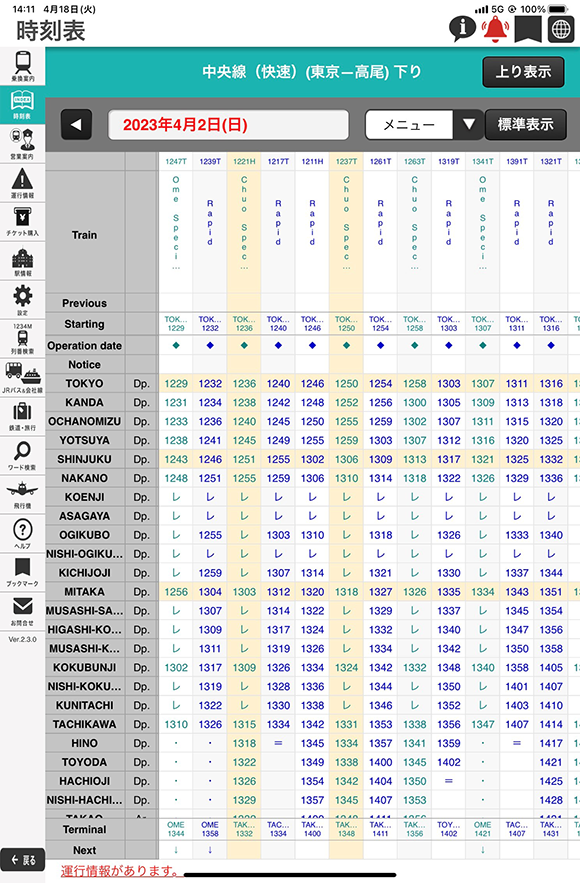Open 列番検索 train number search icon
Image resolution: width=580 pixels, height=883 pixels.
click(23, 338)
